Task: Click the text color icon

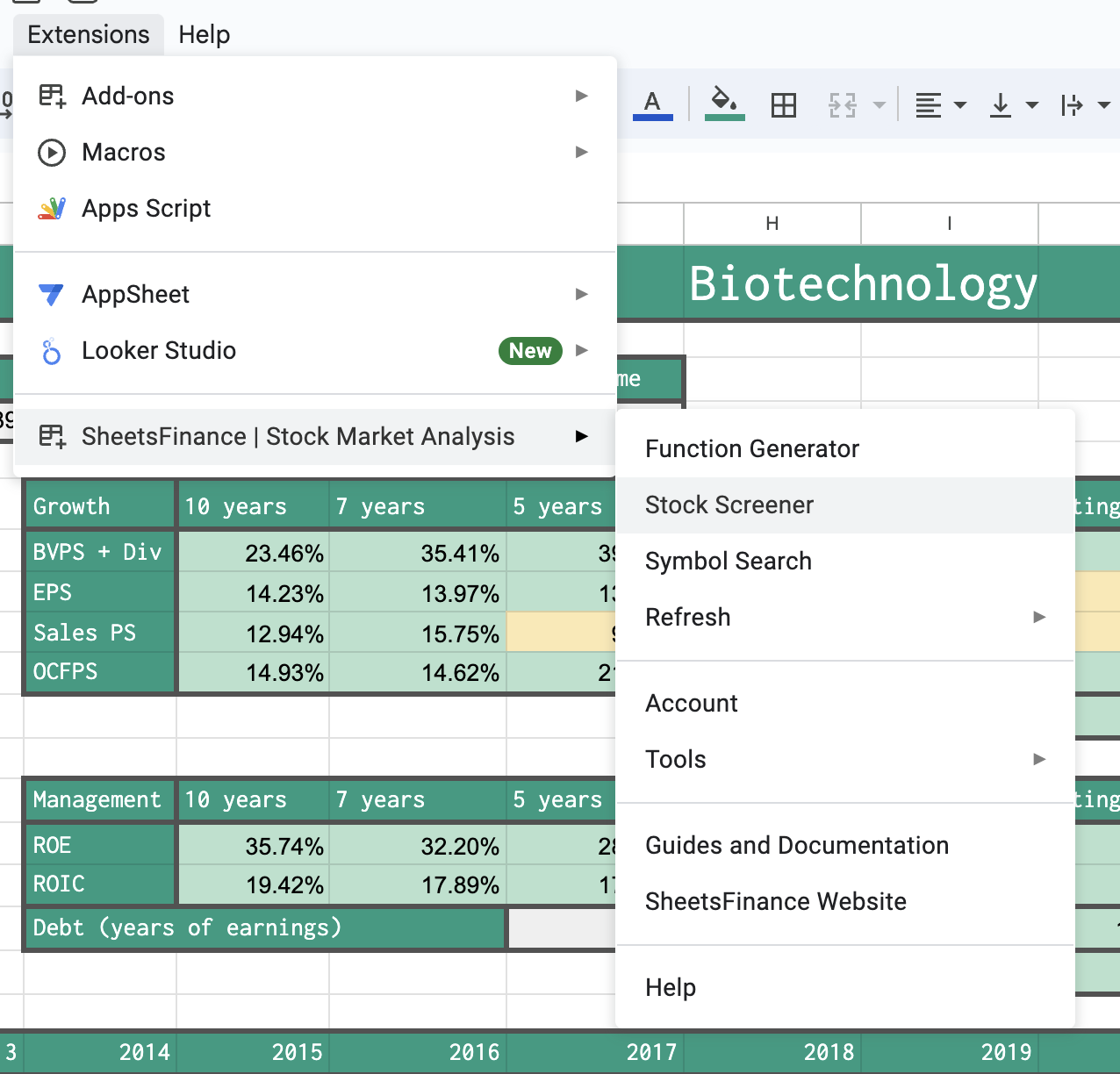Action: click(652, 104)
